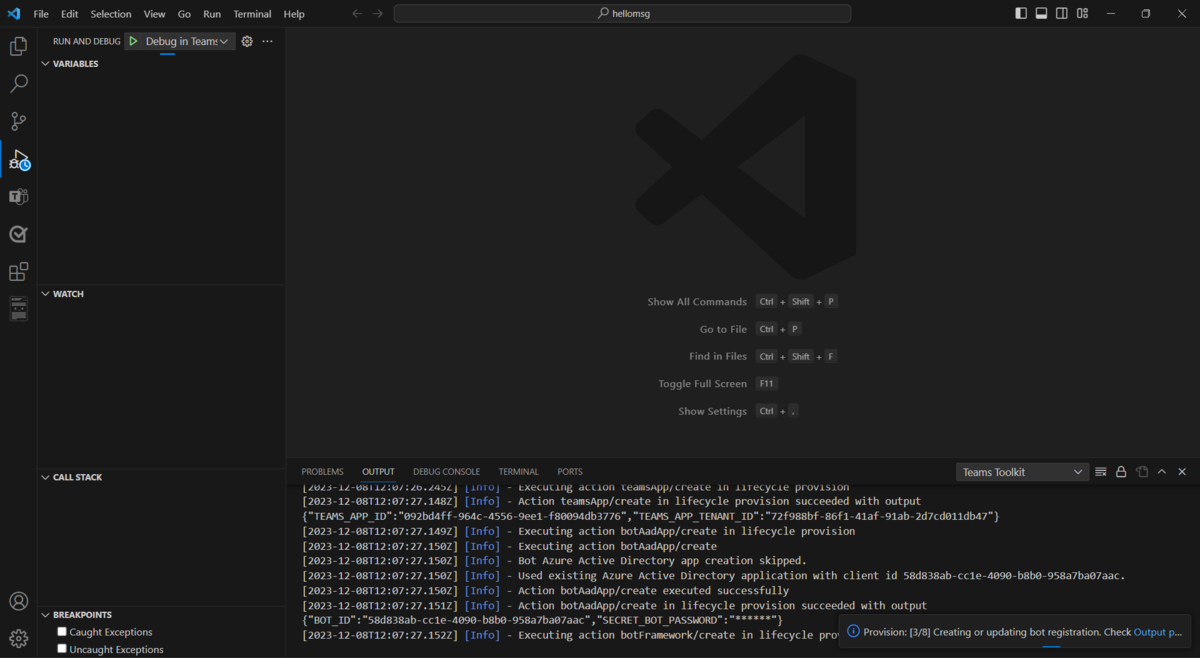Viewport: 1200px width, 658px height.
Task: Click Output panel link in notification
Action: [x=1158, y=632]
